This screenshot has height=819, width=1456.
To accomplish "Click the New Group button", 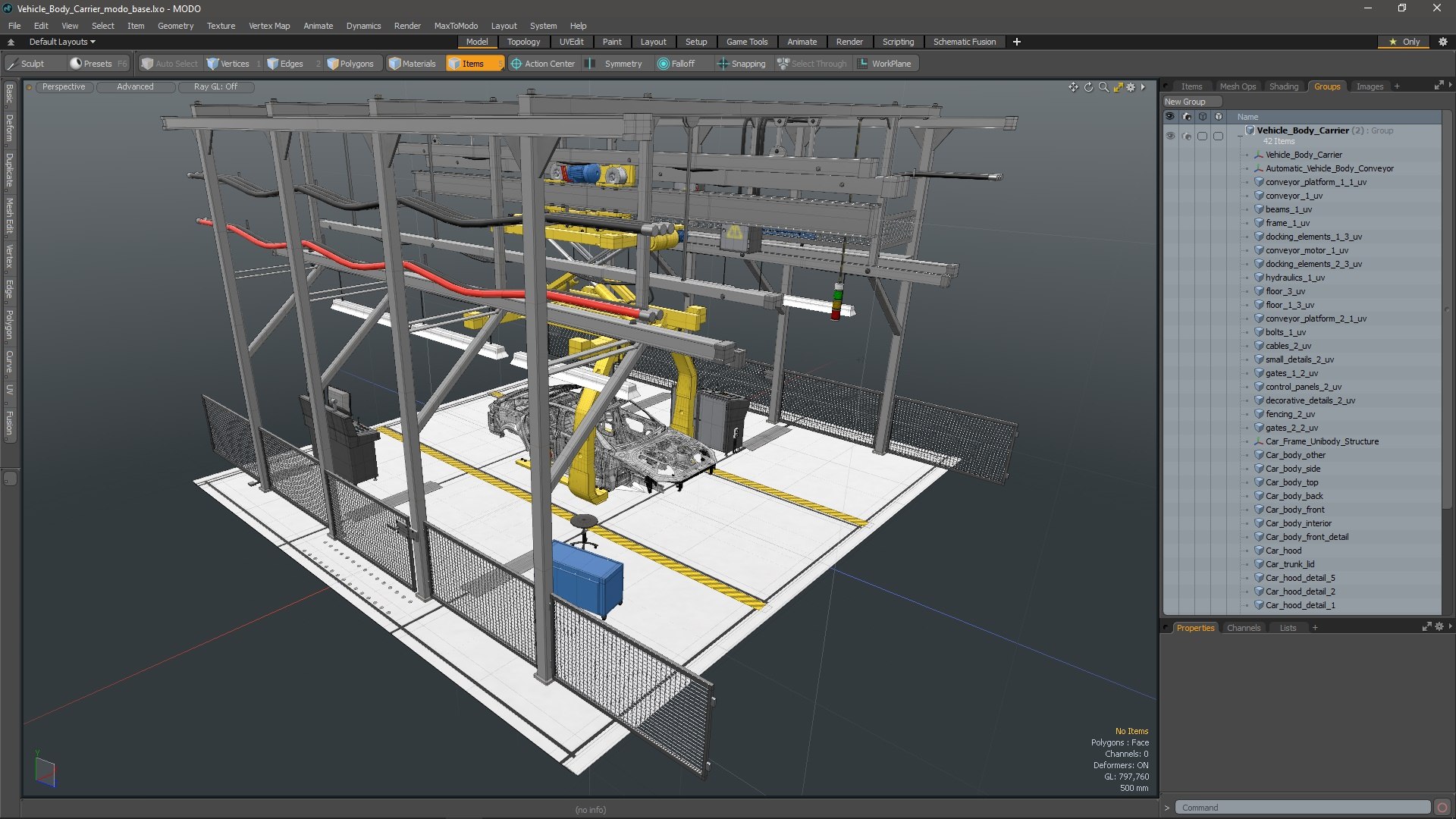I will pyautogui.click(x=1192, y=102).
